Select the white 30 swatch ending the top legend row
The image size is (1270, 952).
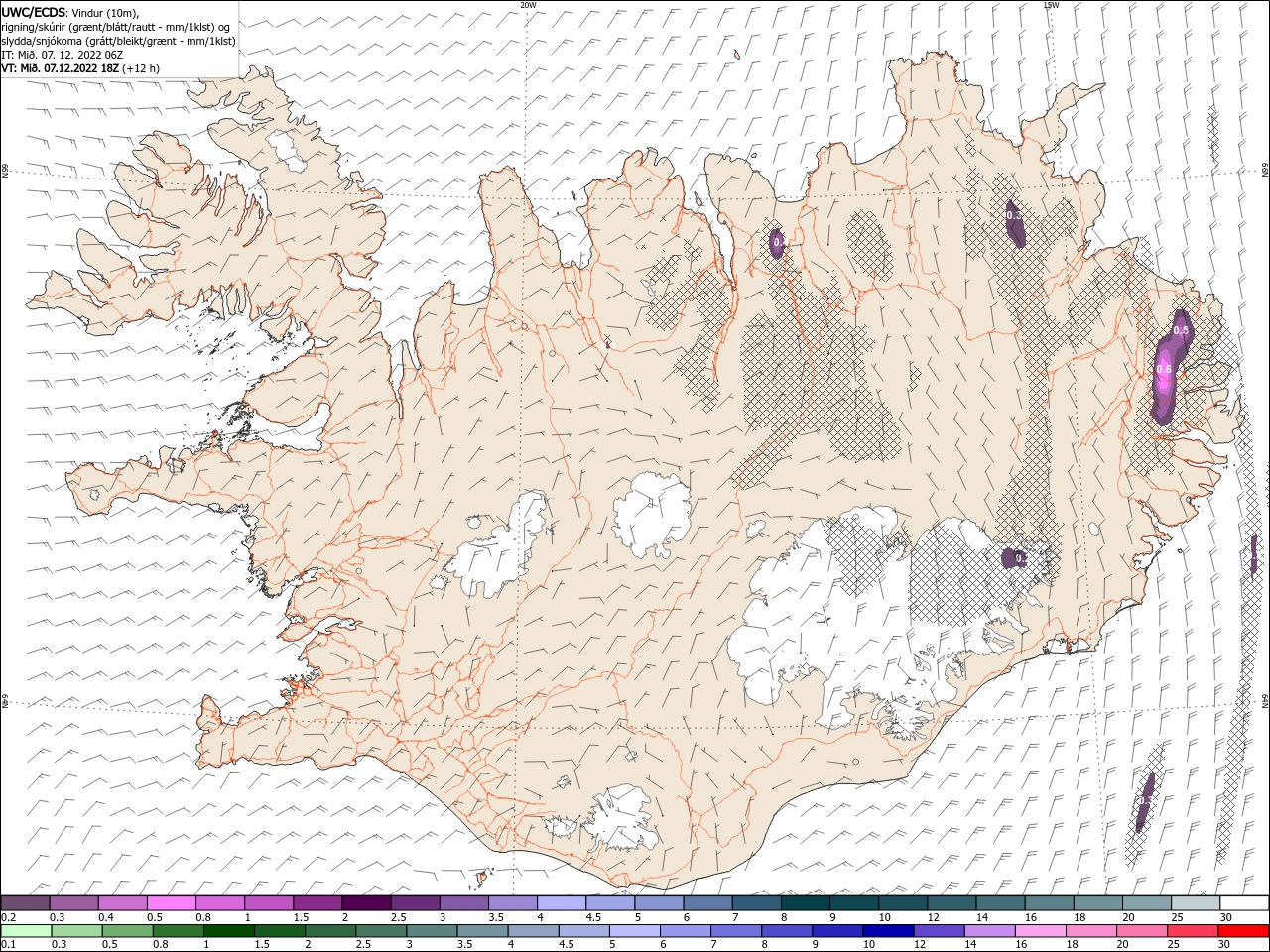coord(1243,903)
